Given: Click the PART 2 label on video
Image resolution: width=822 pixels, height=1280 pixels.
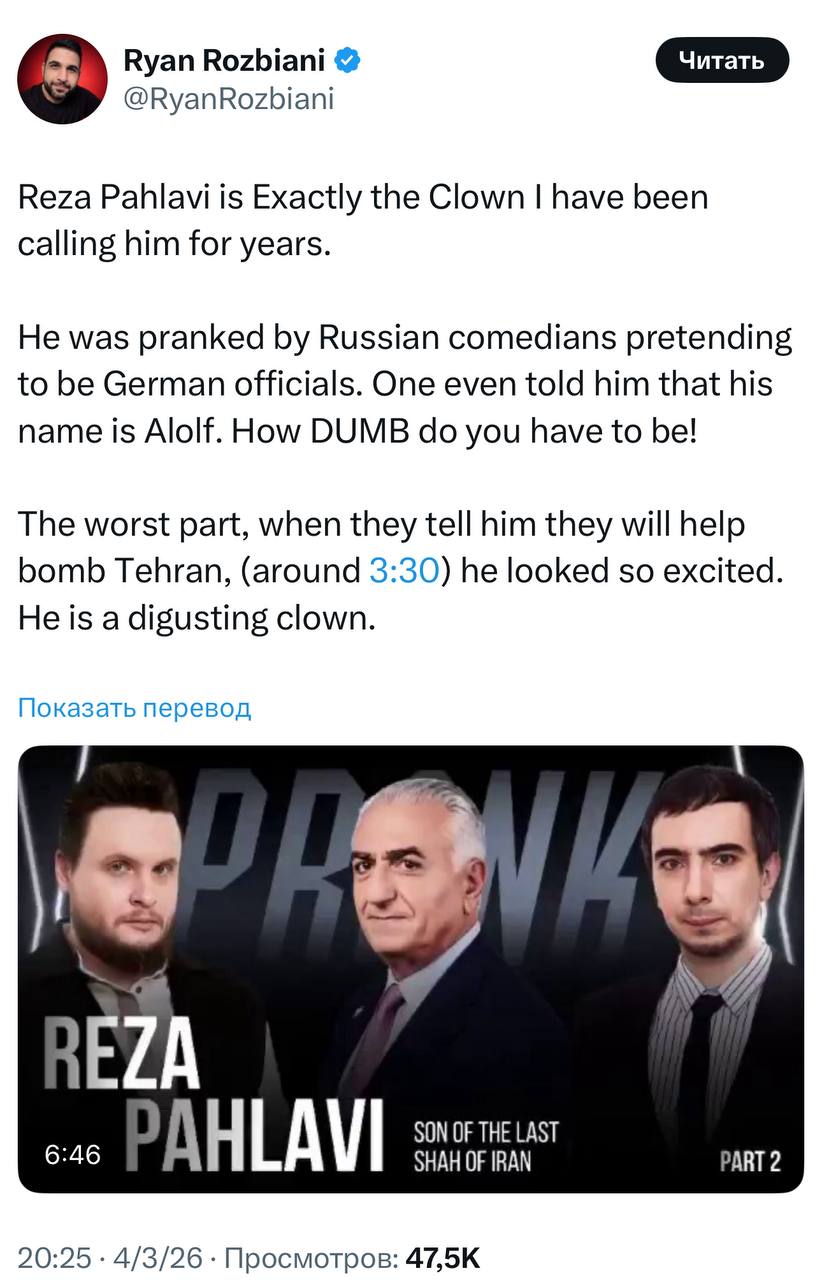Looking at the screenshot, I should click(749, 1161).
